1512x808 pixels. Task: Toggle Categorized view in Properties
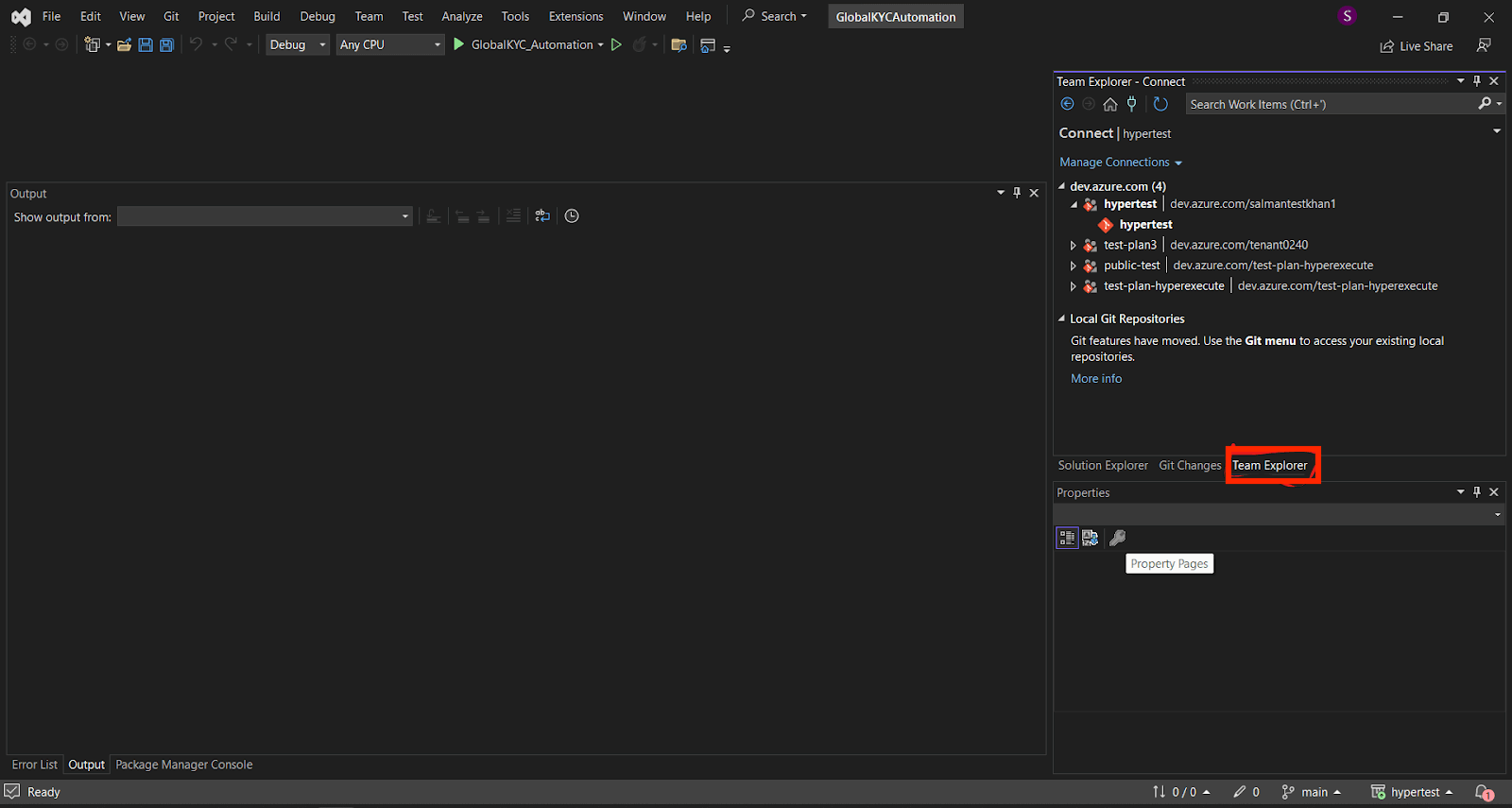1067,538
